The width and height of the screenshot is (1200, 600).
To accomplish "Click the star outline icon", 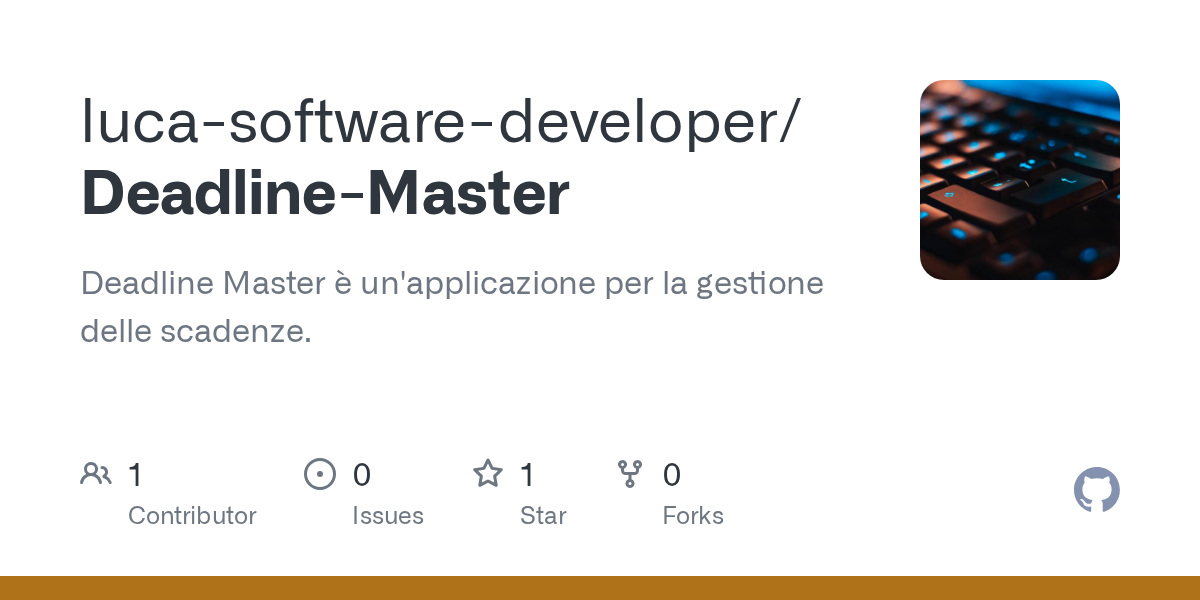I will click(488, 473).
